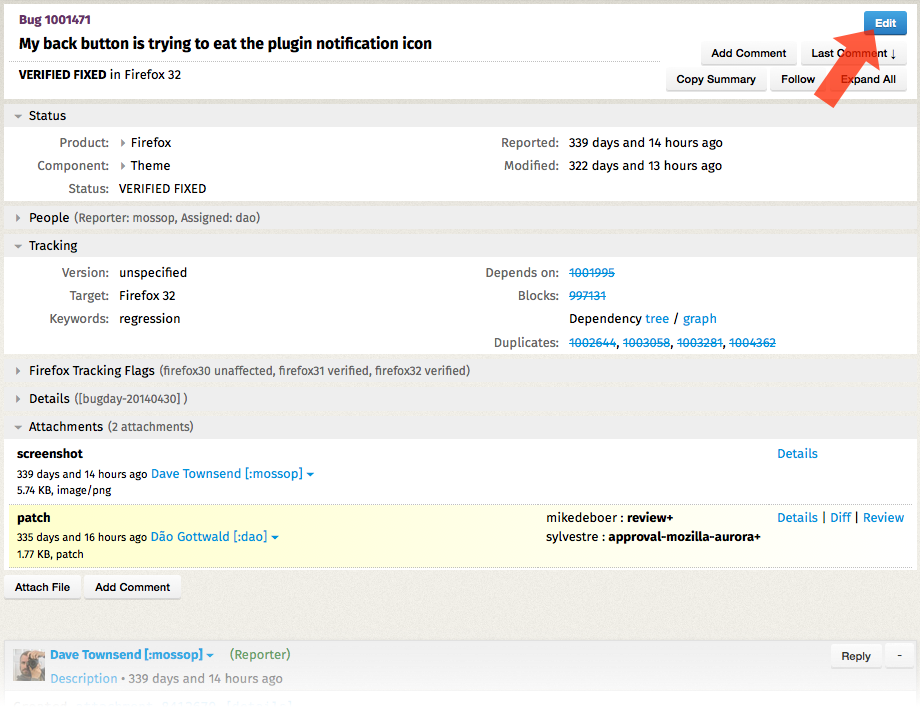Open the patch Diff link
Image resolution: width=920 pixels, height=708 pixels.
840,517
